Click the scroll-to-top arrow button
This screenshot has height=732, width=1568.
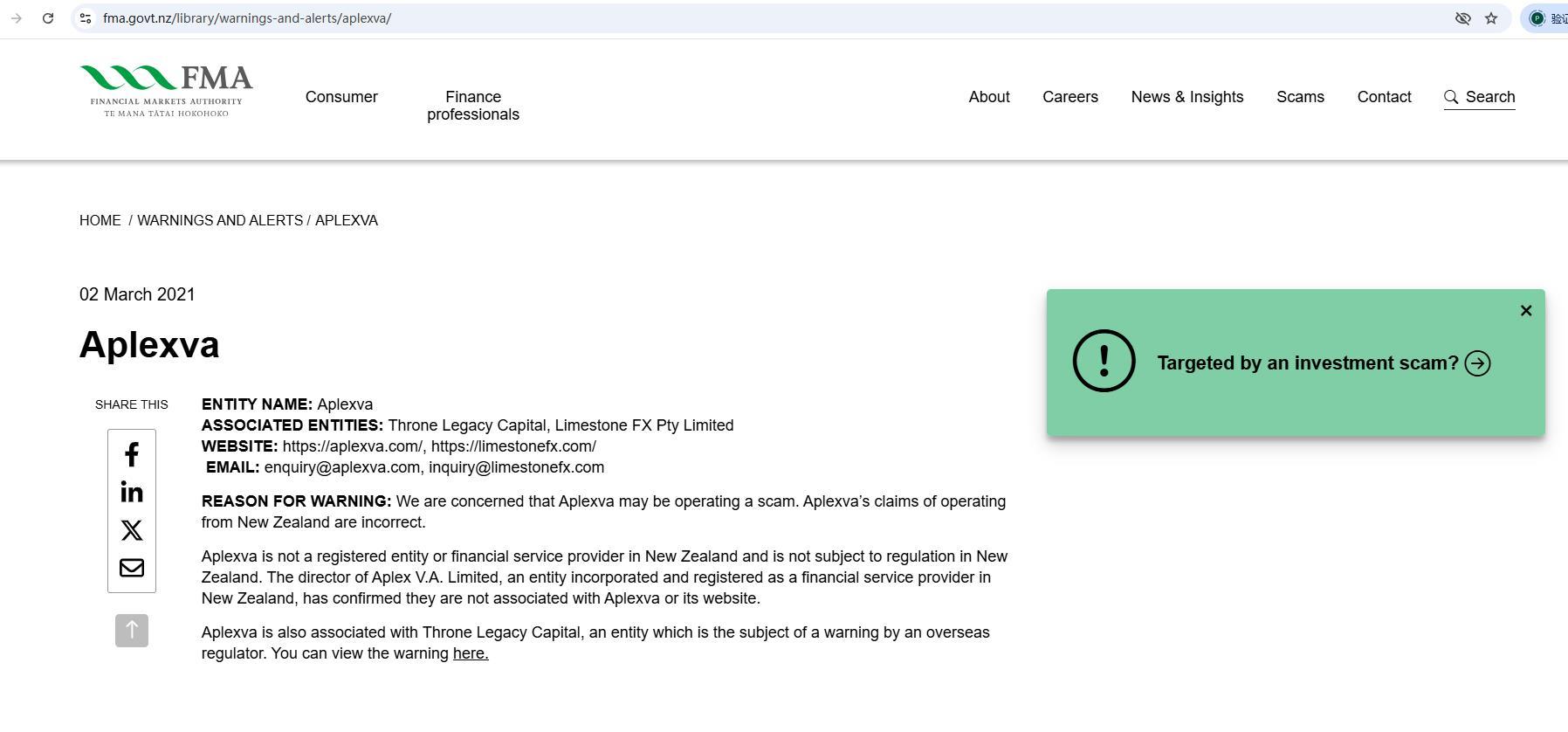[132, 631]
